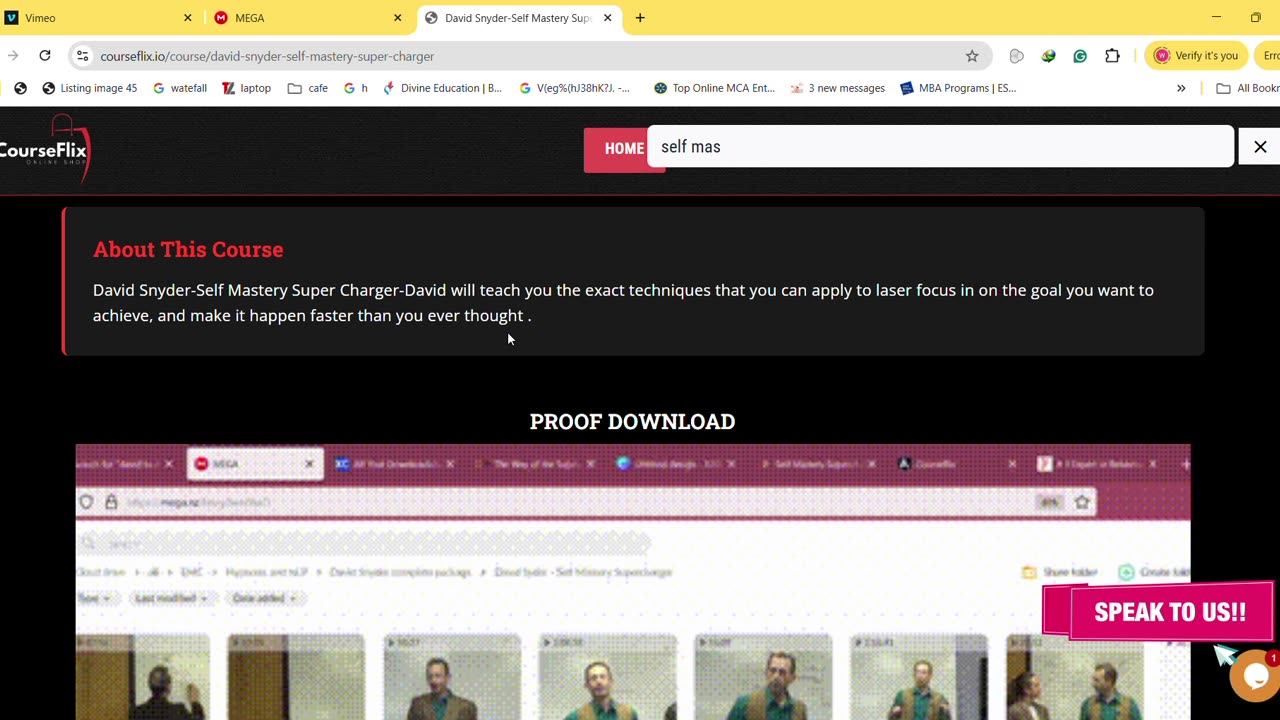1280x720 pixels.
Task: Click the grey extension icon beside the star
Action: click(1016, 56)
